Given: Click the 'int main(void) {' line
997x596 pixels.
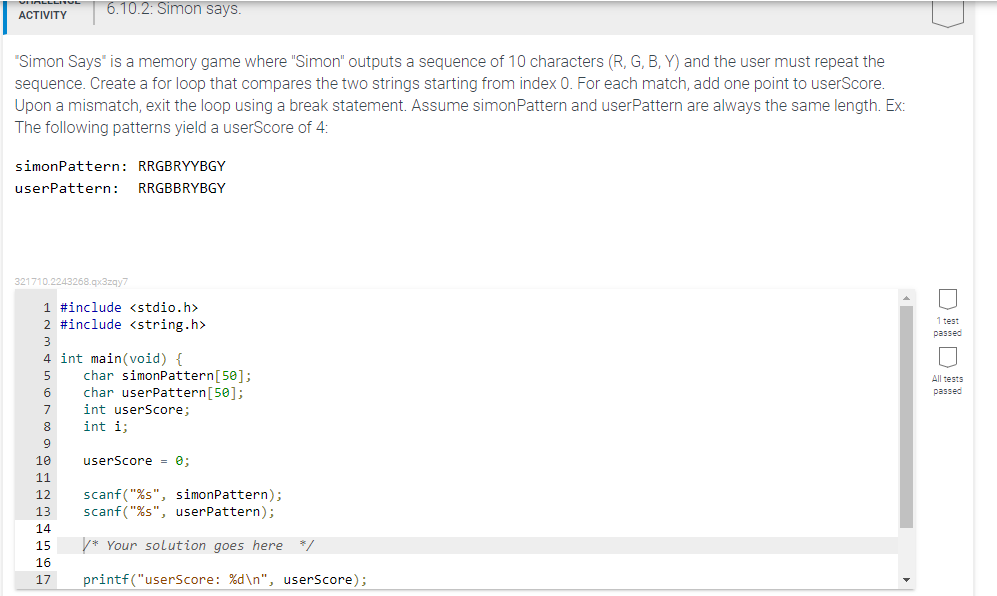Looking at the screenshot, I should pos(121,359).
